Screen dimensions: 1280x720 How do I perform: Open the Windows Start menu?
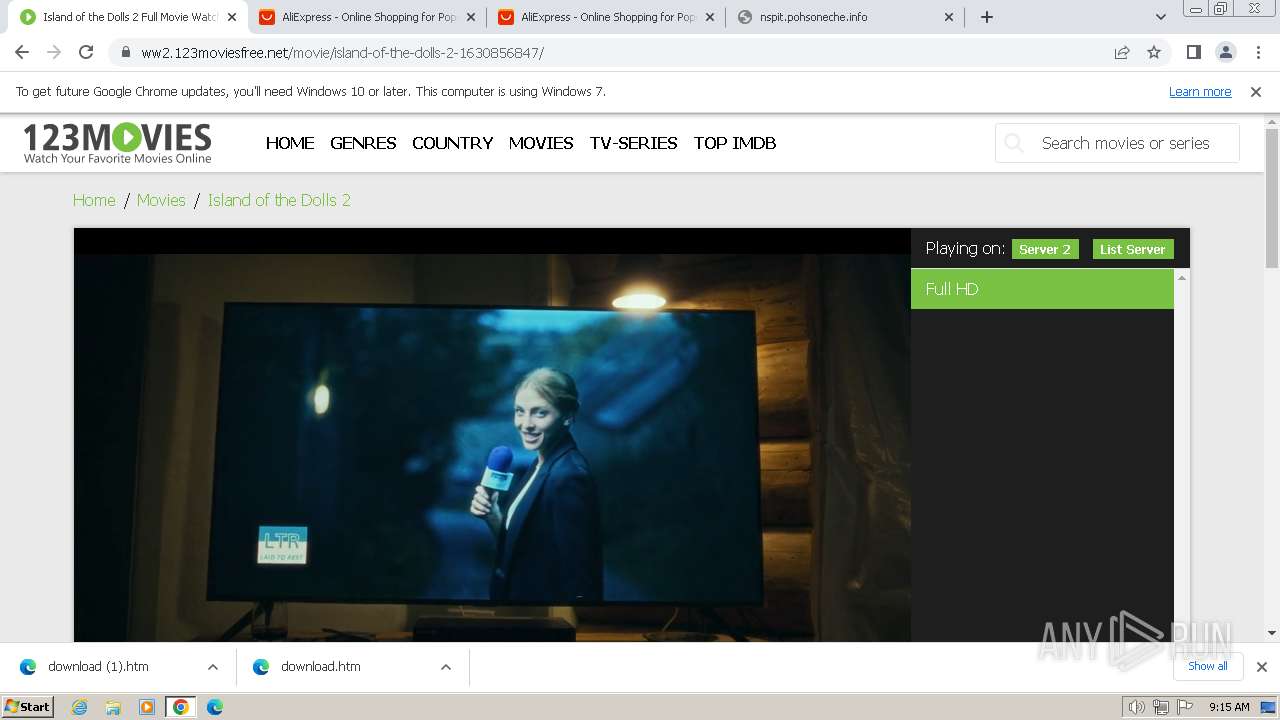point(28,707)
